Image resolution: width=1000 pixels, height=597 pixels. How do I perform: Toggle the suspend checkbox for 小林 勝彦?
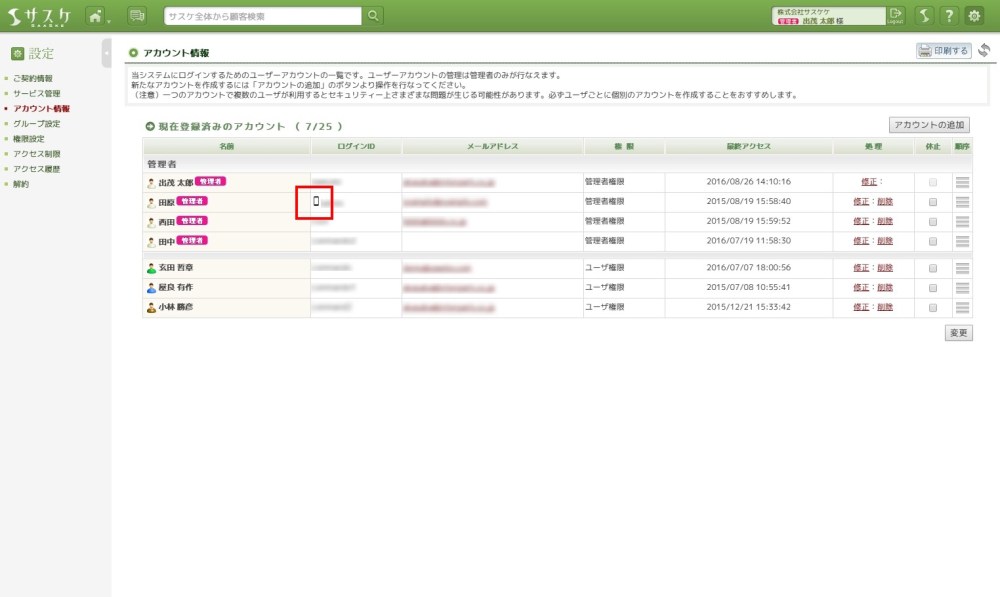[933, 307]
